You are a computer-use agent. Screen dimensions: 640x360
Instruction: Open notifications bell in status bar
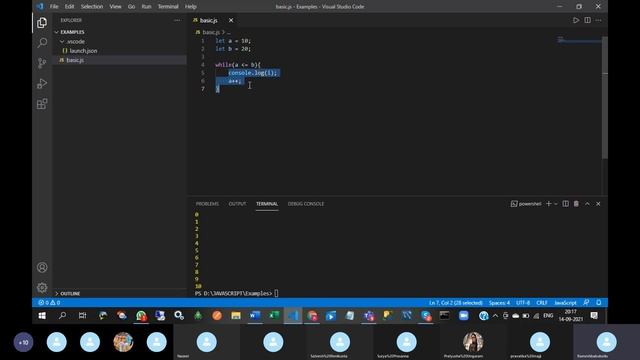pyautogui.click(x=598, y=302)
